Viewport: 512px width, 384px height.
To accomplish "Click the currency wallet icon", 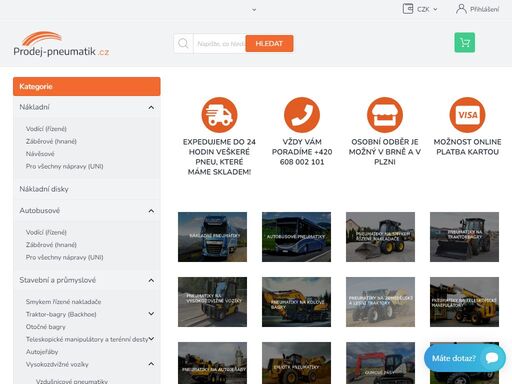I will 408,9.
